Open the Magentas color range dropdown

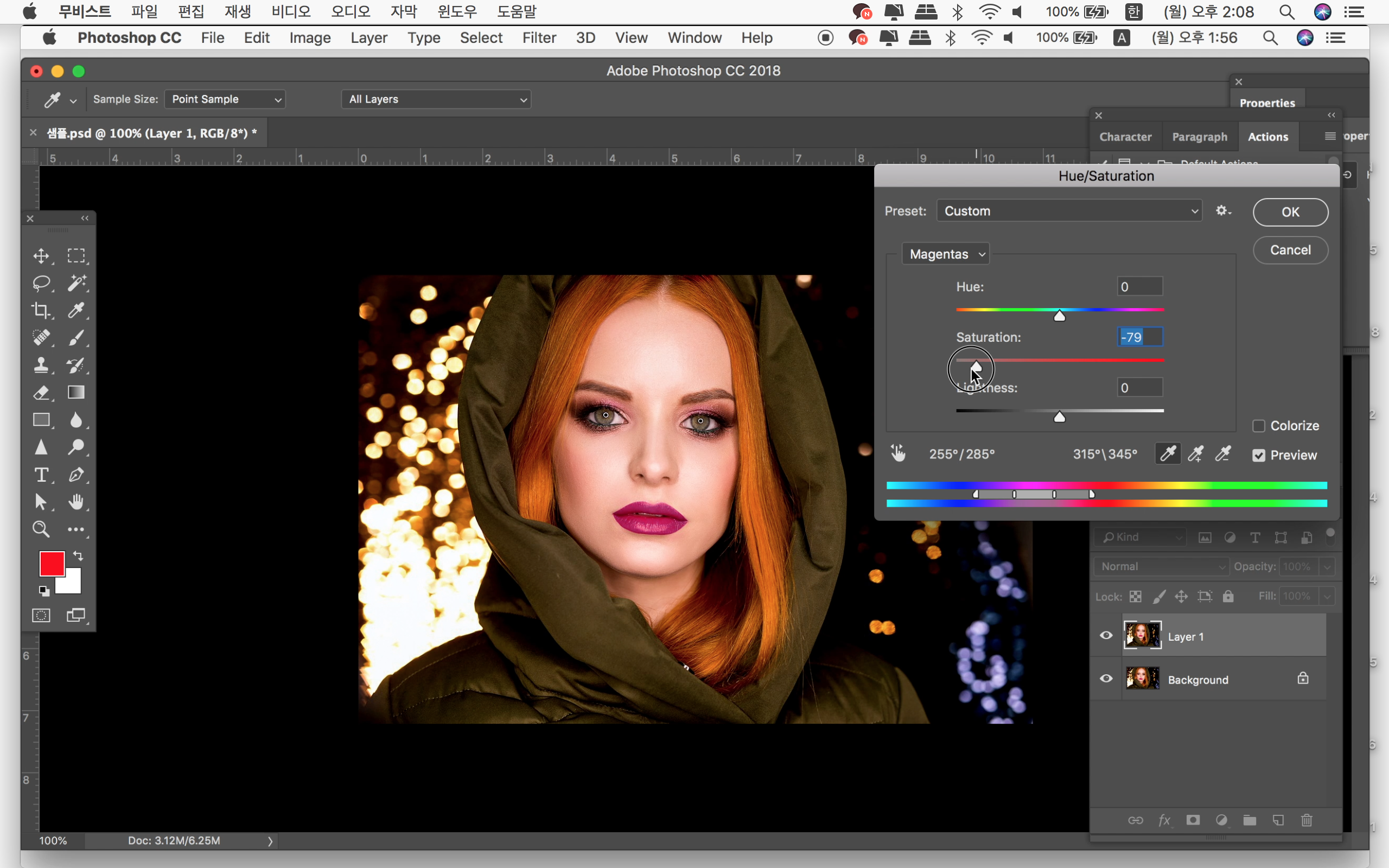(946, 254)
